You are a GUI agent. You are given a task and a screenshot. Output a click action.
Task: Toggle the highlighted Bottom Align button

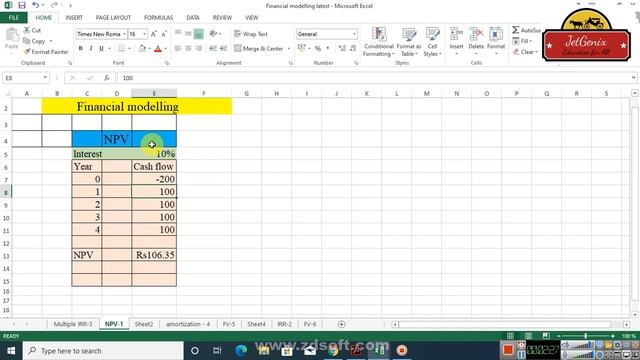pyautogui.click(x=198, y=33)
